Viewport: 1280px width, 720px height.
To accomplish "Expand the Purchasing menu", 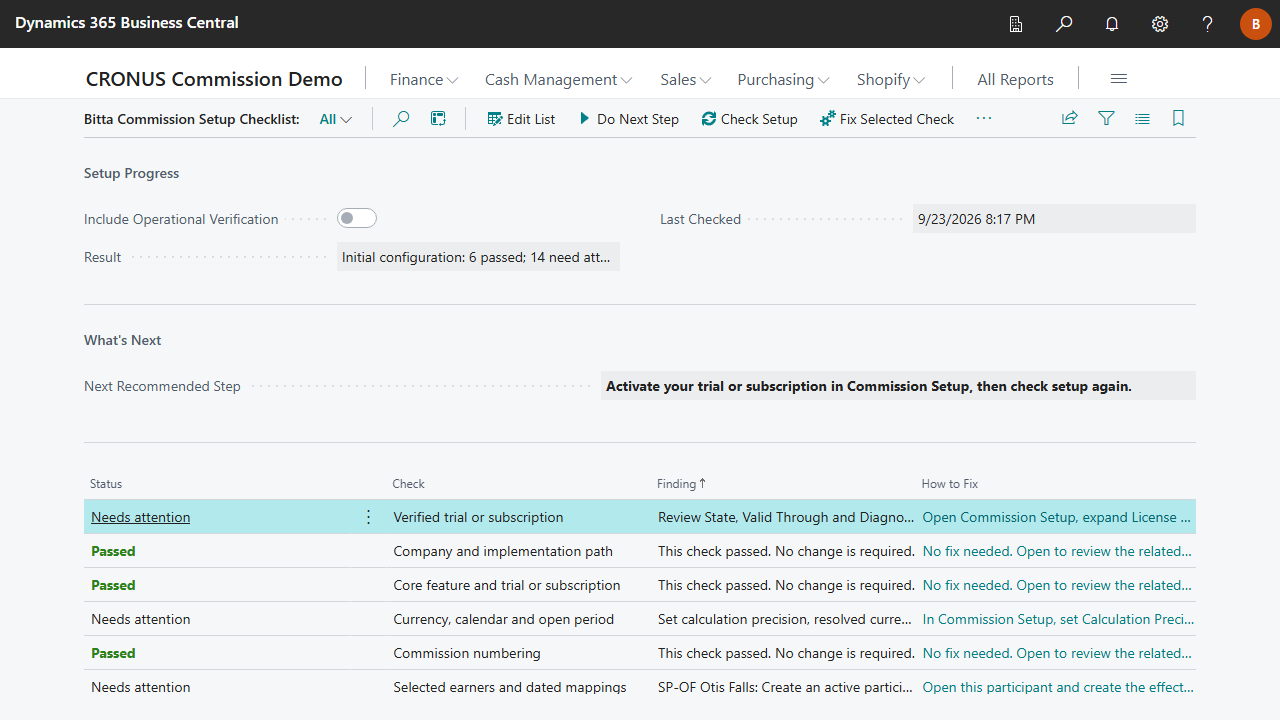I will pyautogui.click(x=783, y=79).
